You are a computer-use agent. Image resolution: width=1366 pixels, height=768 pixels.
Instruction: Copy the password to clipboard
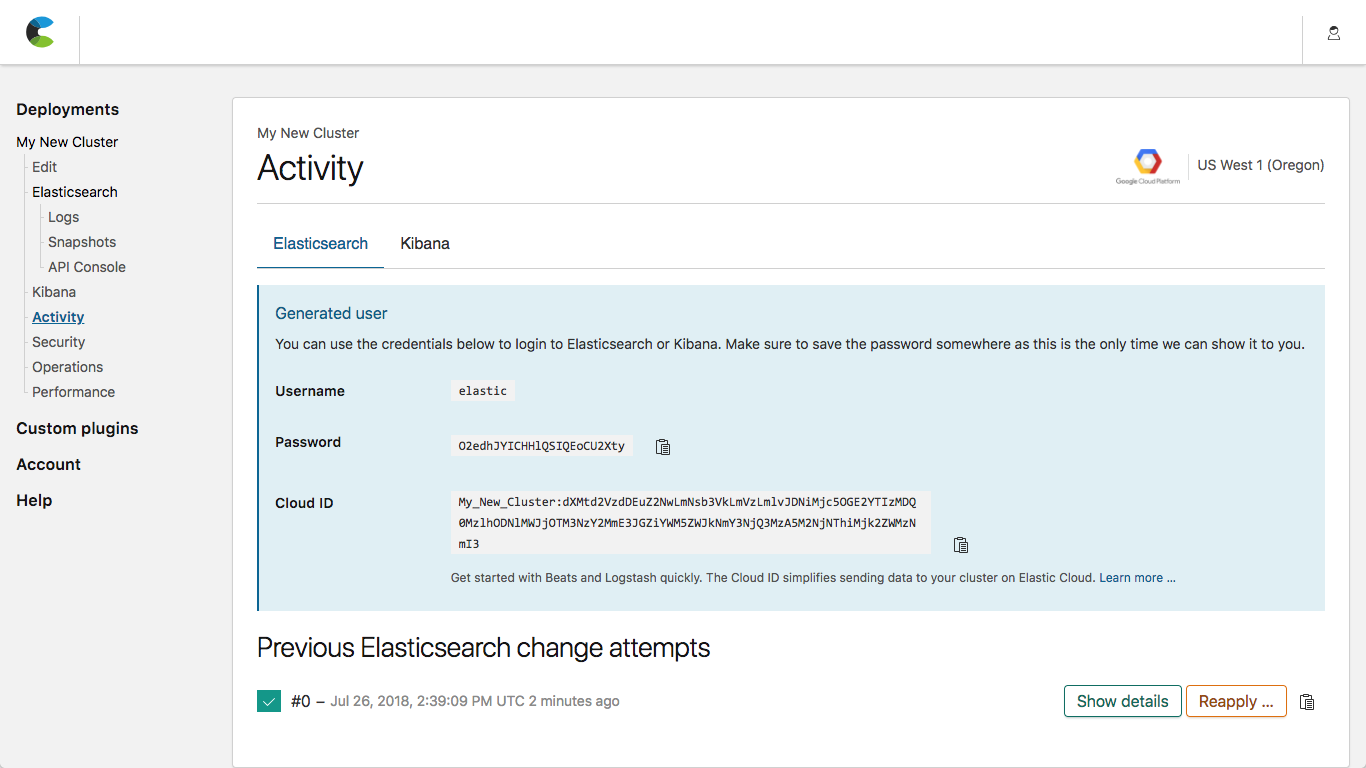663,447
